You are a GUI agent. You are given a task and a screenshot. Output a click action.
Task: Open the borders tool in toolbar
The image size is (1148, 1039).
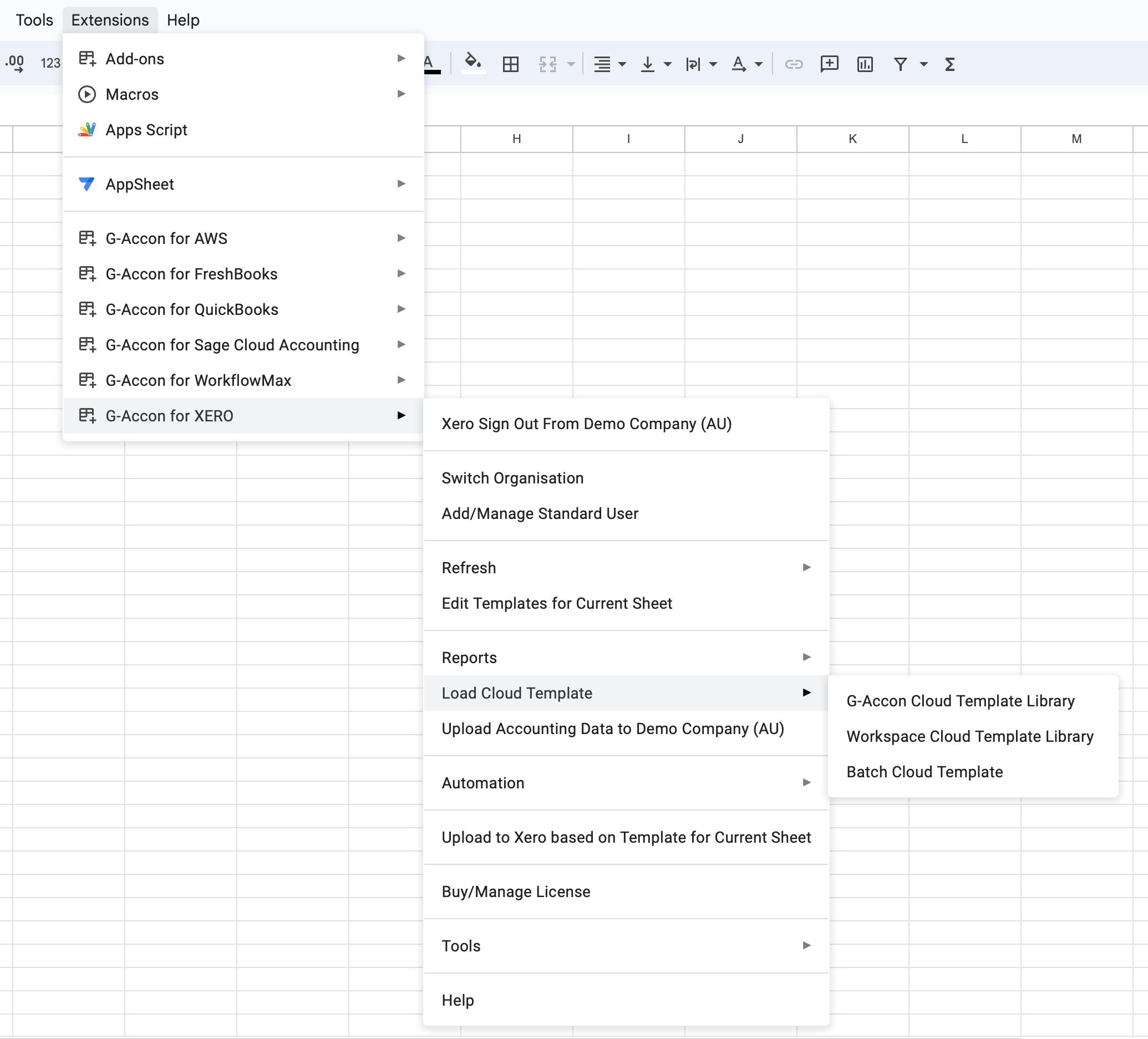[x=510, y=64]
